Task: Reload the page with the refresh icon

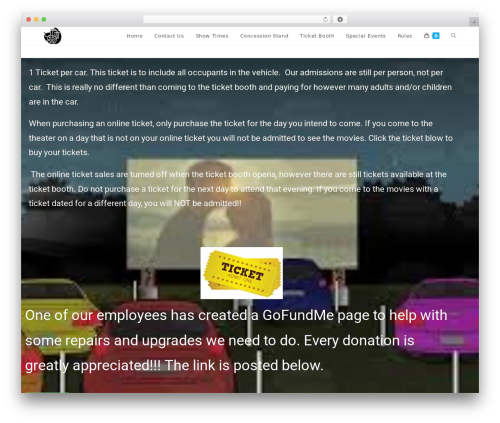Action: click(x=325, y=20)
